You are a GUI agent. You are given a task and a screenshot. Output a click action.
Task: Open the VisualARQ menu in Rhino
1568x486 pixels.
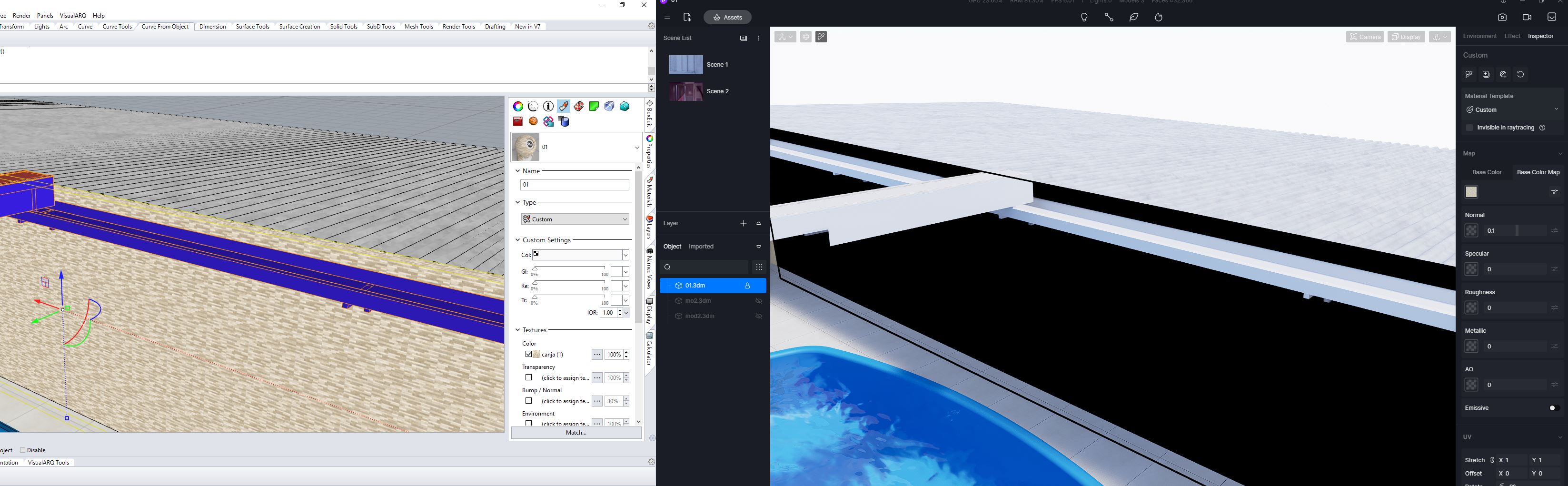click(73, 16)
